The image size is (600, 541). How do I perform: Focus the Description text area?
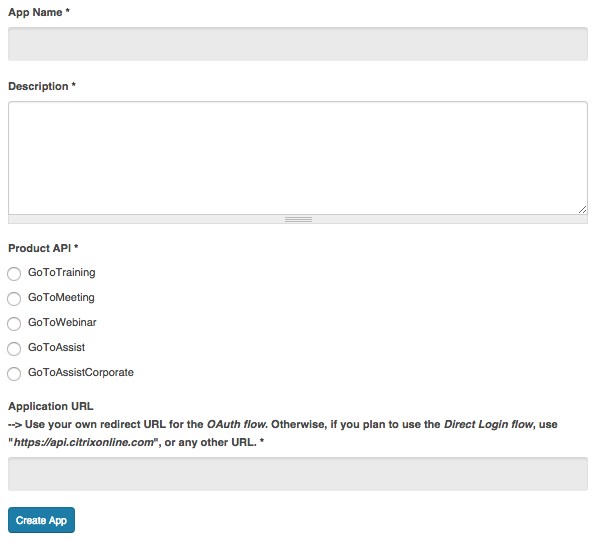tap(298, 158)
